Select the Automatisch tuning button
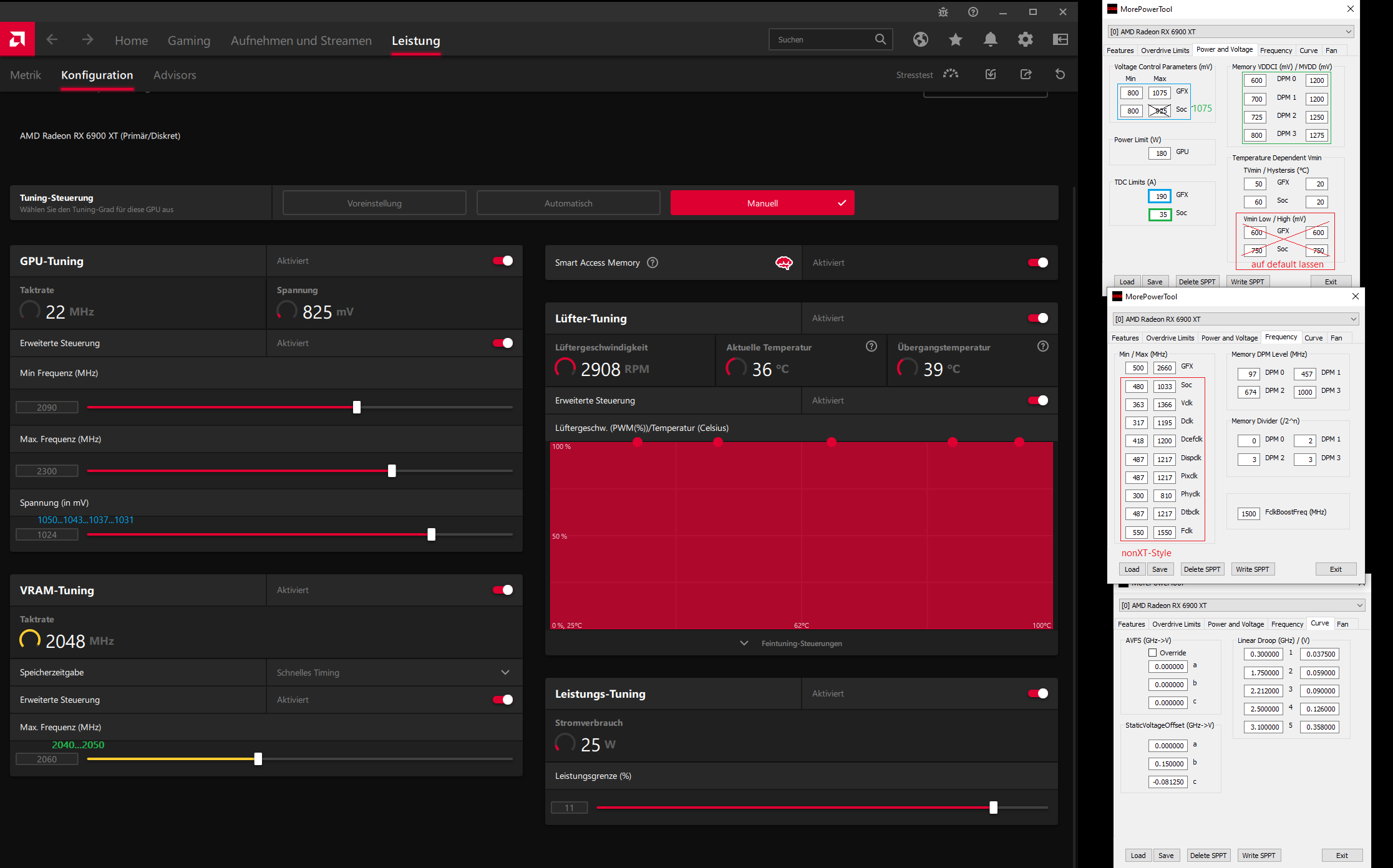The width and height of the screenshot is (1393, 868). [x=568, y=203]
